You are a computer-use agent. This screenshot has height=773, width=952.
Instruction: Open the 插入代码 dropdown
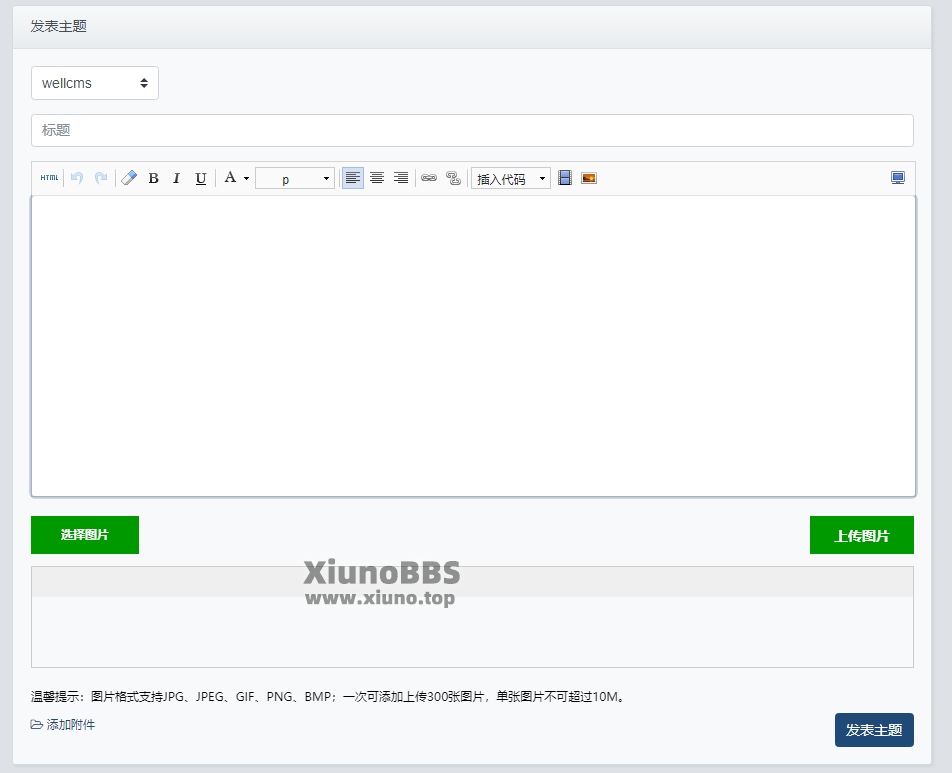click(x=511, y=179)
